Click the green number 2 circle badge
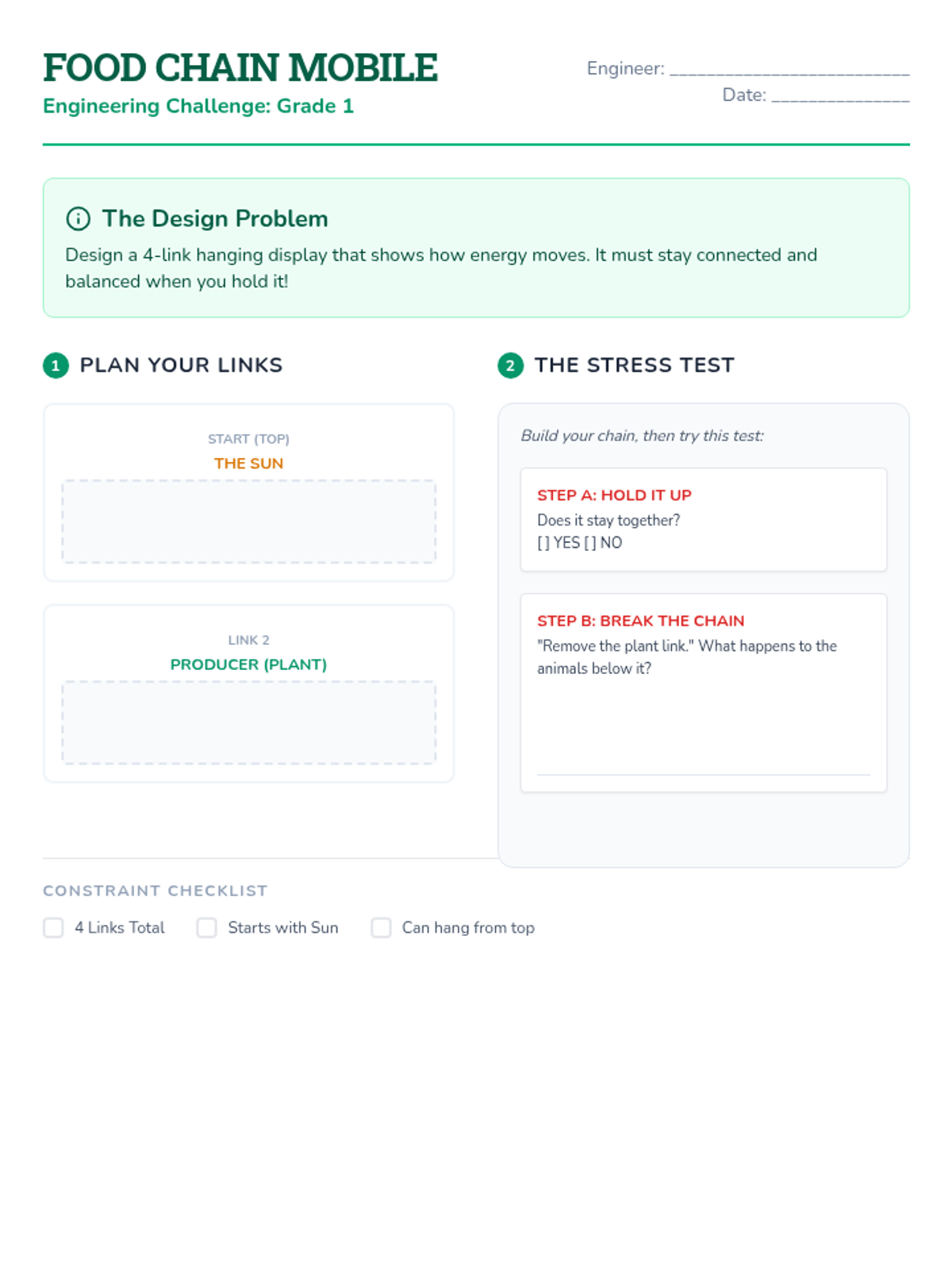This screenshot has height=1270, width=952. [x=510, y=365]
